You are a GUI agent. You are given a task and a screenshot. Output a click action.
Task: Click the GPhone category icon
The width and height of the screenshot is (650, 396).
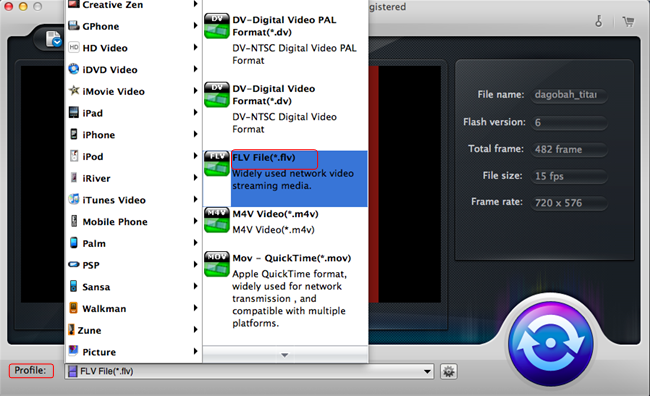pos(74,26)
